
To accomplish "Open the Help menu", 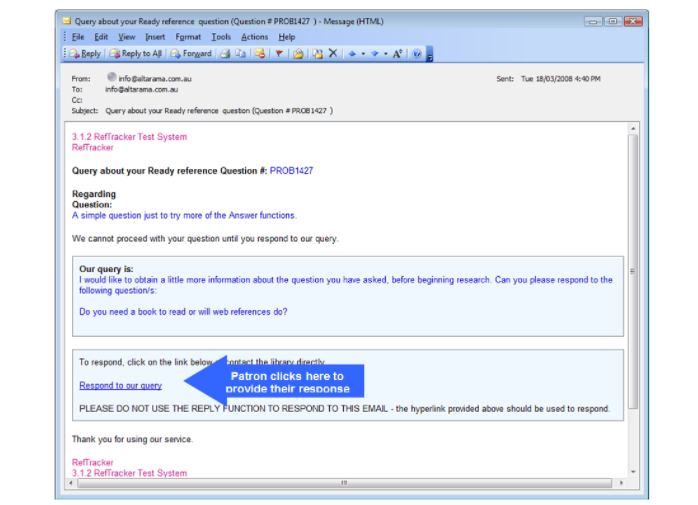I will (287, 37).
